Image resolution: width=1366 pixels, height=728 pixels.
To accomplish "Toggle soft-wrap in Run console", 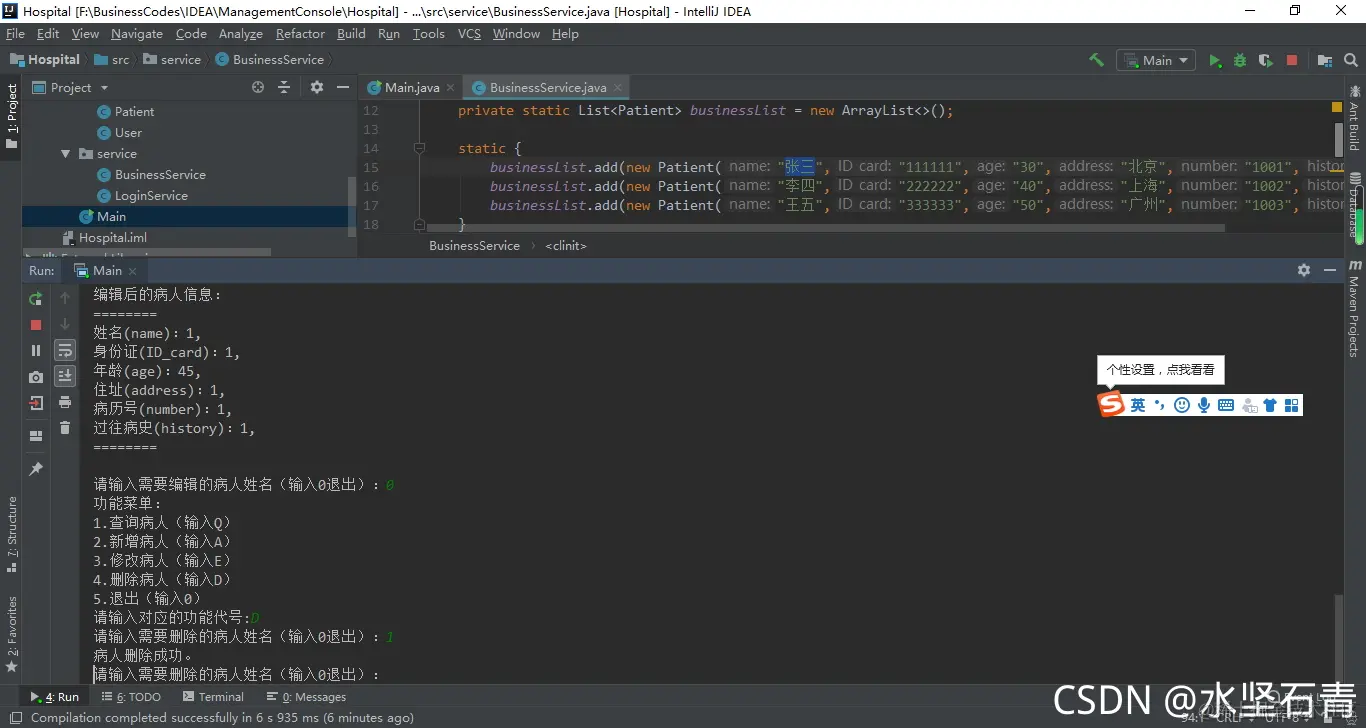I will coord(65,350).
